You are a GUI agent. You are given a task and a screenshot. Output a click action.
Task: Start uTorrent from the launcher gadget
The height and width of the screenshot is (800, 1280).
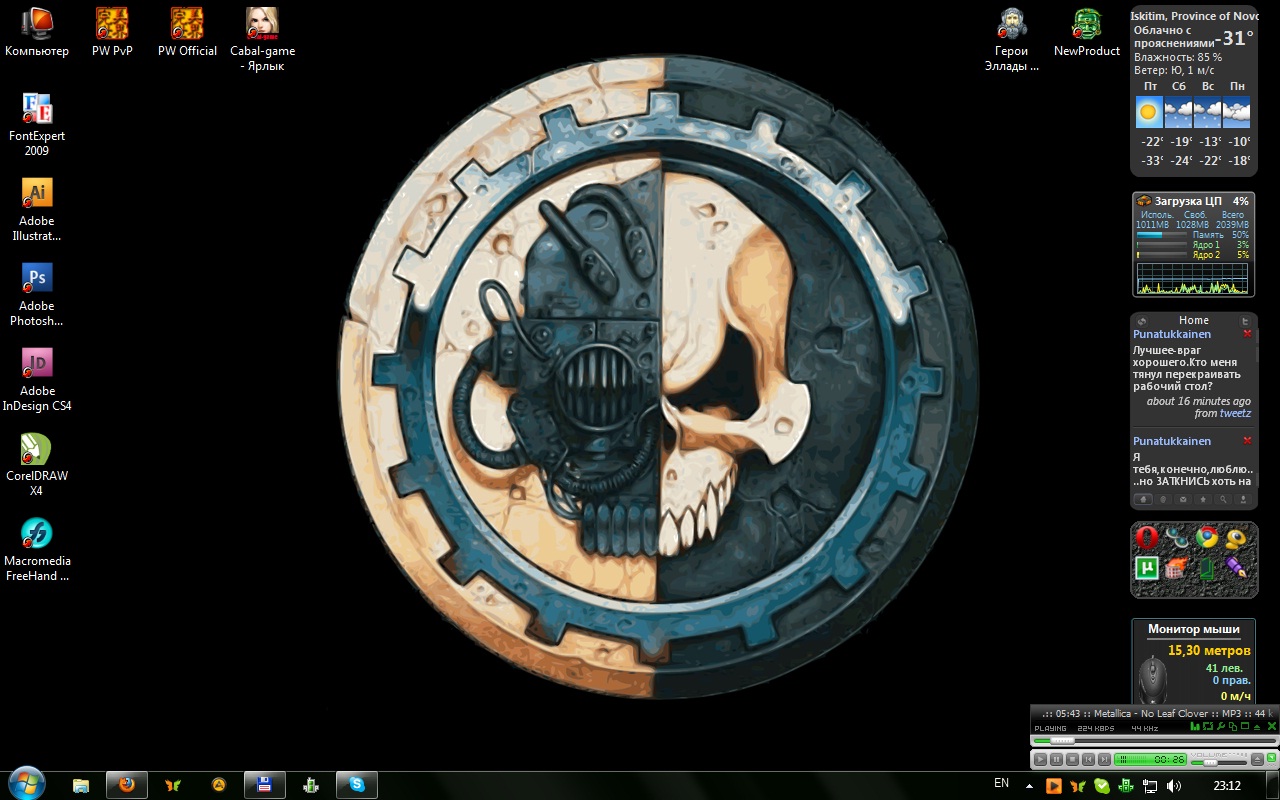[1146, 568]
